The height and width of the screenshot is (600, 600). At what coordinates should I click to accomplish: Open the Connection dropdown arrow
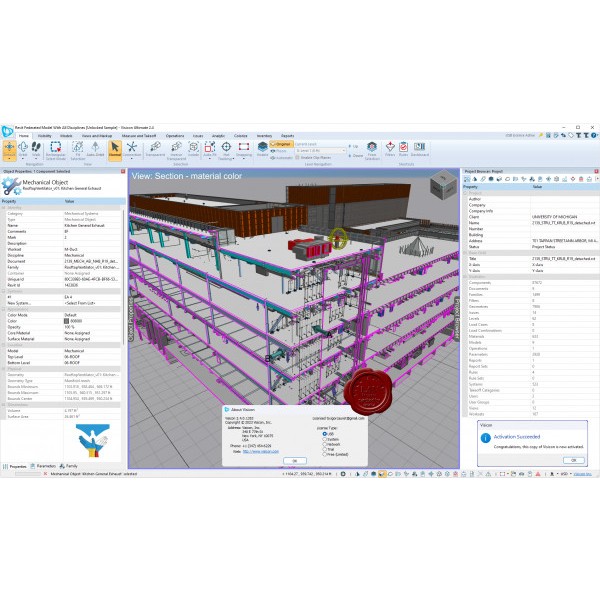(132, 158)
